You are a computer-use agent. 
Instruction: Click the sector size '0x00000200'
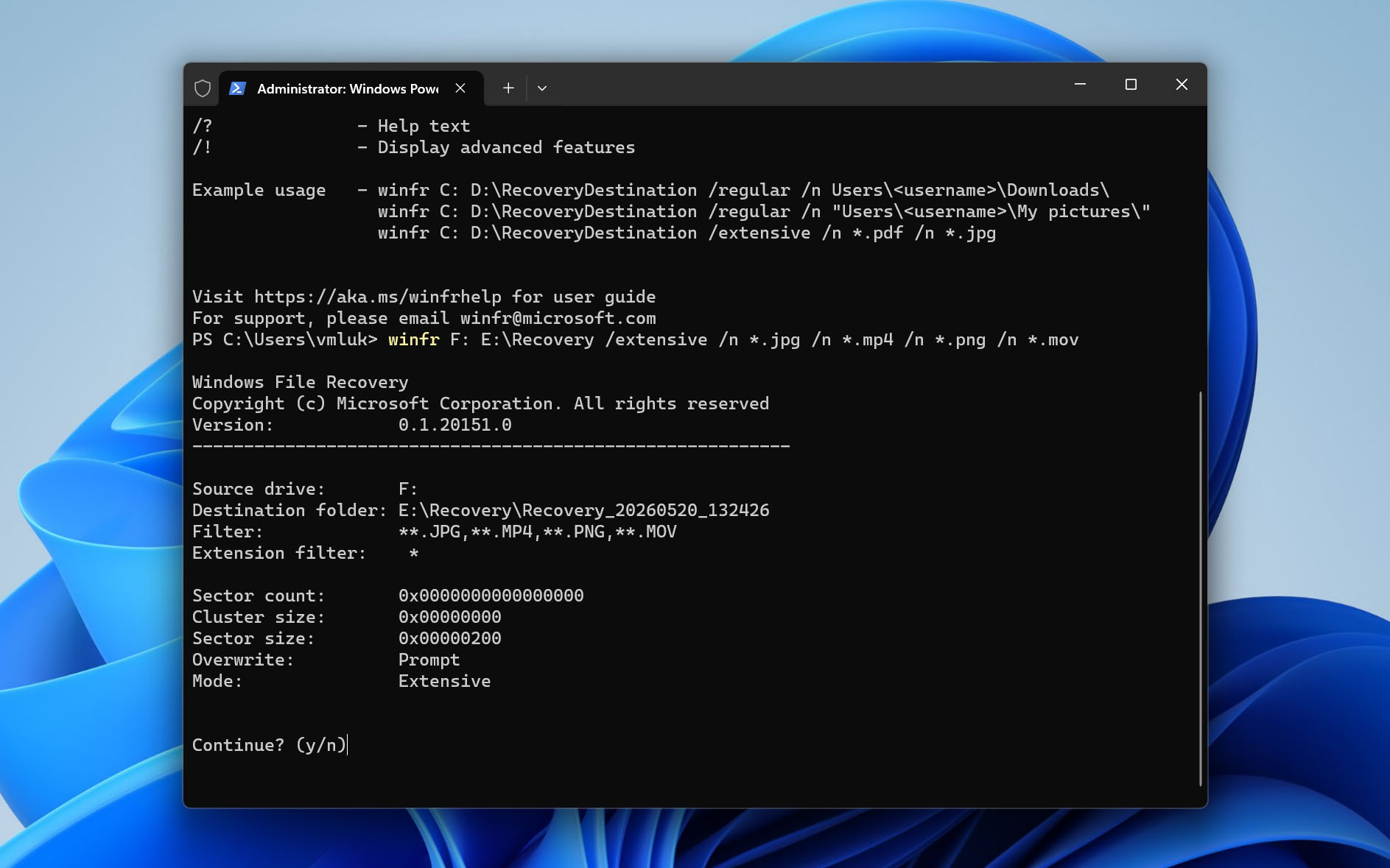pos(449,638)
